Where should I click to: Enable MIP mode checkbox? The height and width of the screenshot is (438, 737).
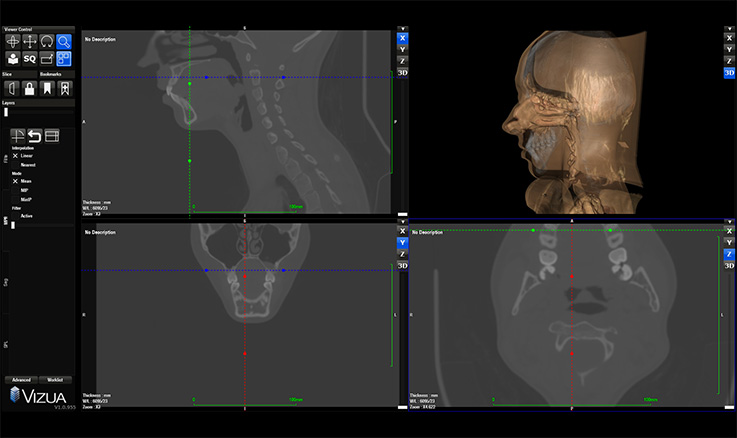[15, 189]
